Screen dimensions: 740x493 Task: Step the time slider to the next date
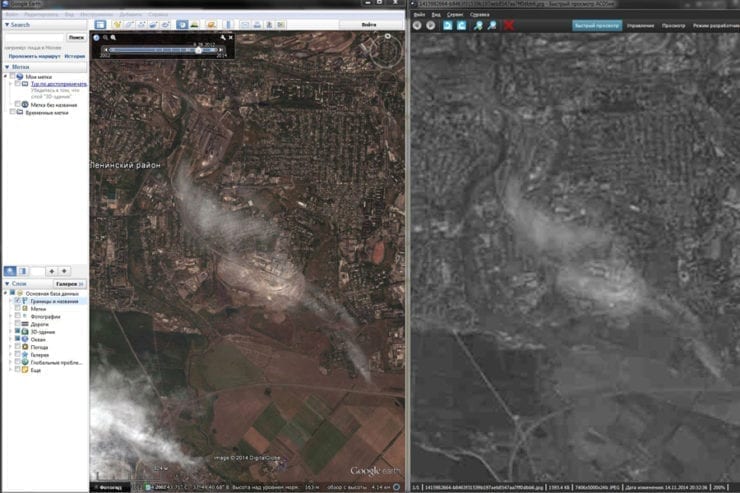pyautogui.click(x=220, y=50)
